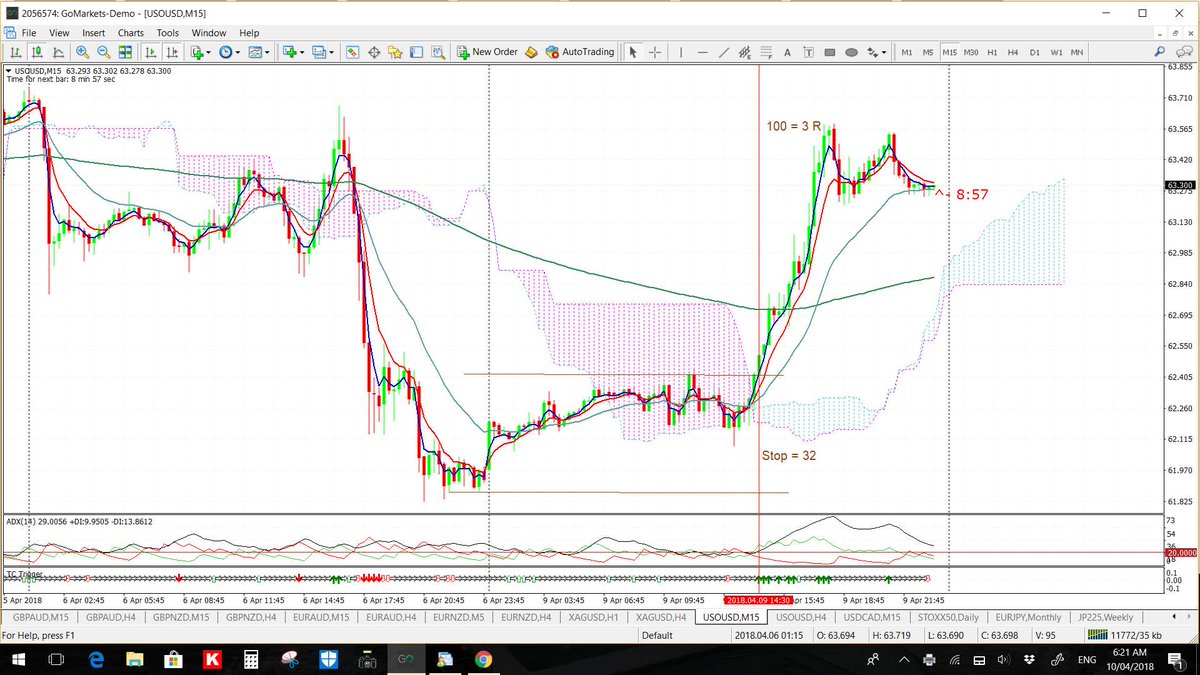Screen dimensions: 1200x675
Task: Open the Data Window crosshair icon
Action: click(x=374, y=51)
